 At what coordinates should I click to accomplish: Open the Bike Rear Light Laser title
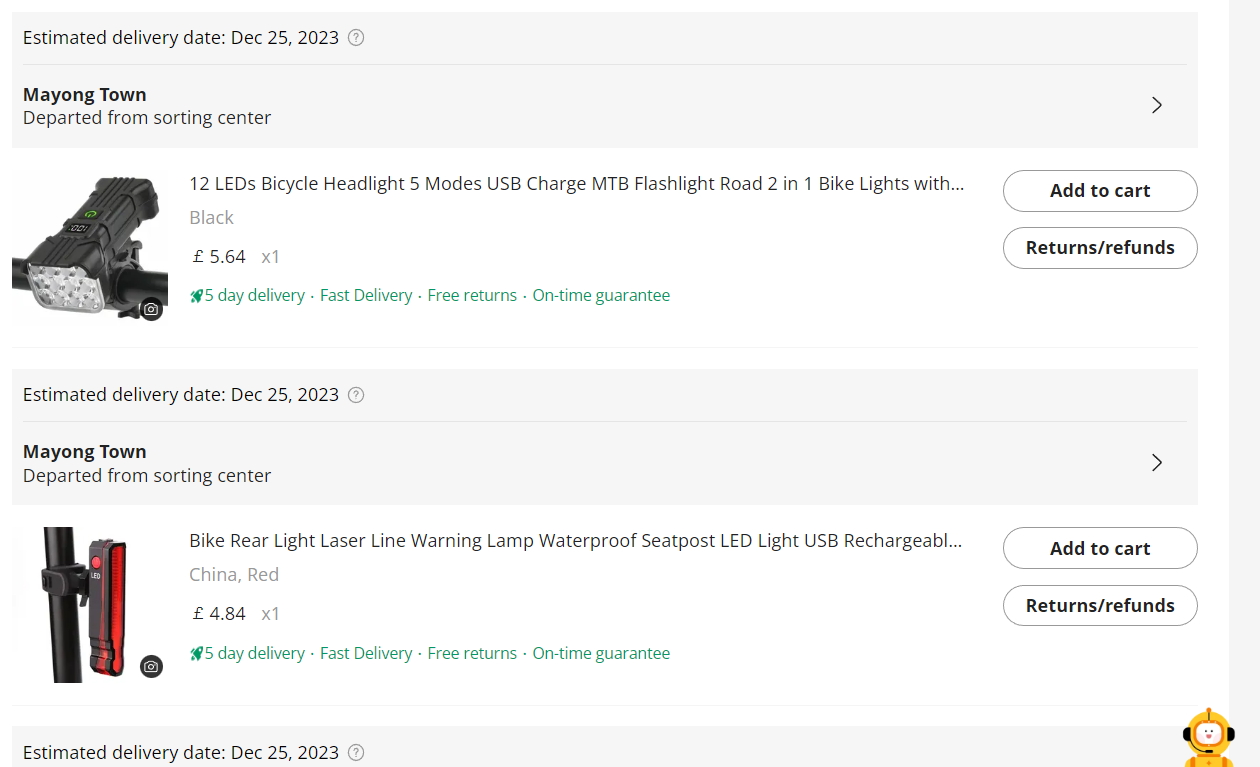click(x=576, y=541)
